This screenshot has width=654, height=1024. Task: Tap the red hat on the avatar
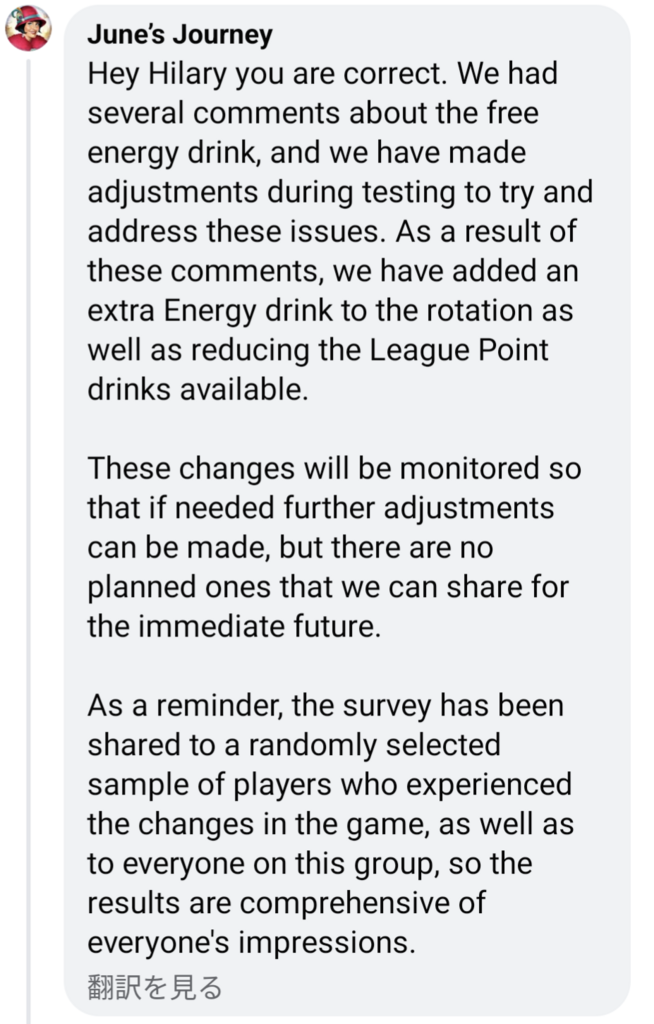pyautogui.click(x=31, y=17)
